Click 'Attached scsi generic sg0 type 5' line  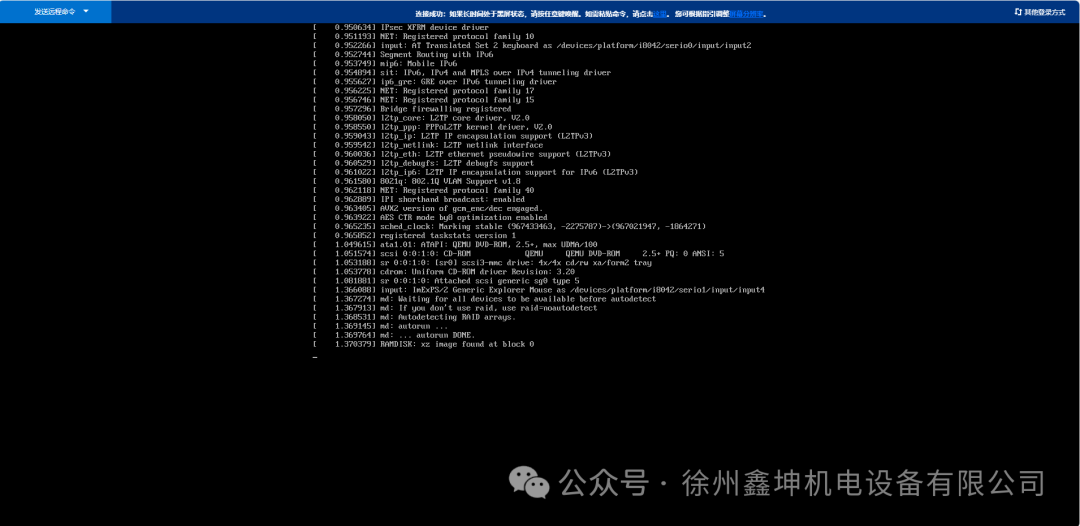coord(446,281)
